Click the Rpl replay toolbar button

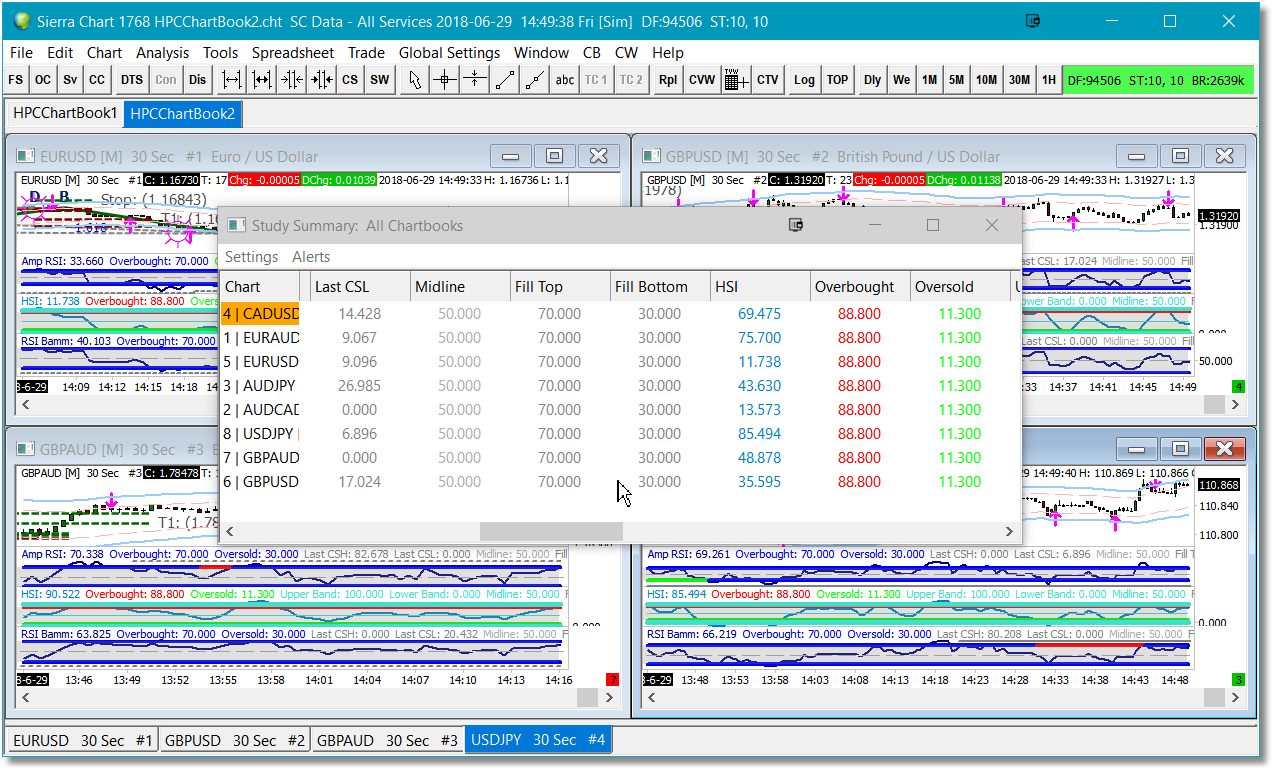click(x=667, y=80)
